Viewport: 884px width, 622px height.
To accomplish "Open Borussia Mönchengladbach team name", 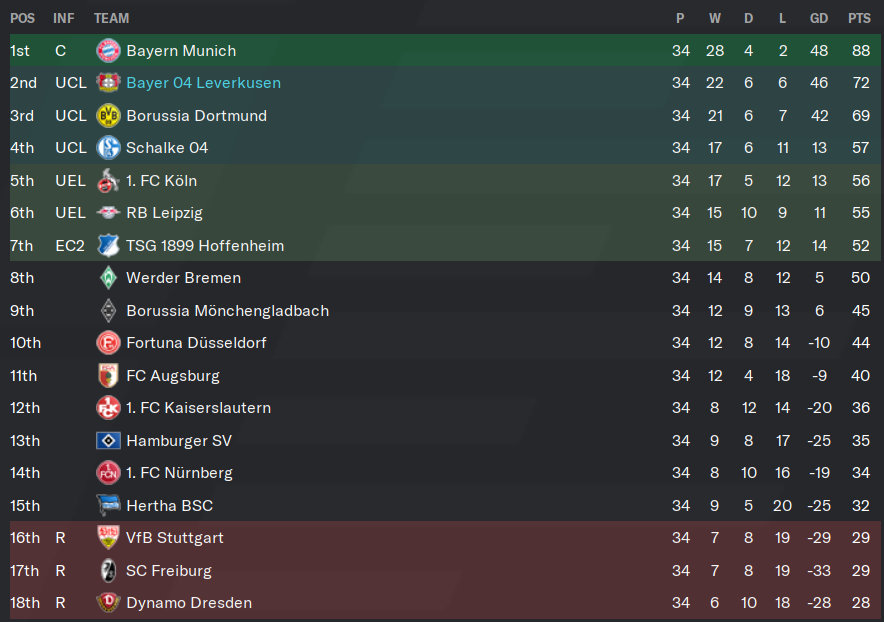I will pyautogui.click(x=228, y=311).
